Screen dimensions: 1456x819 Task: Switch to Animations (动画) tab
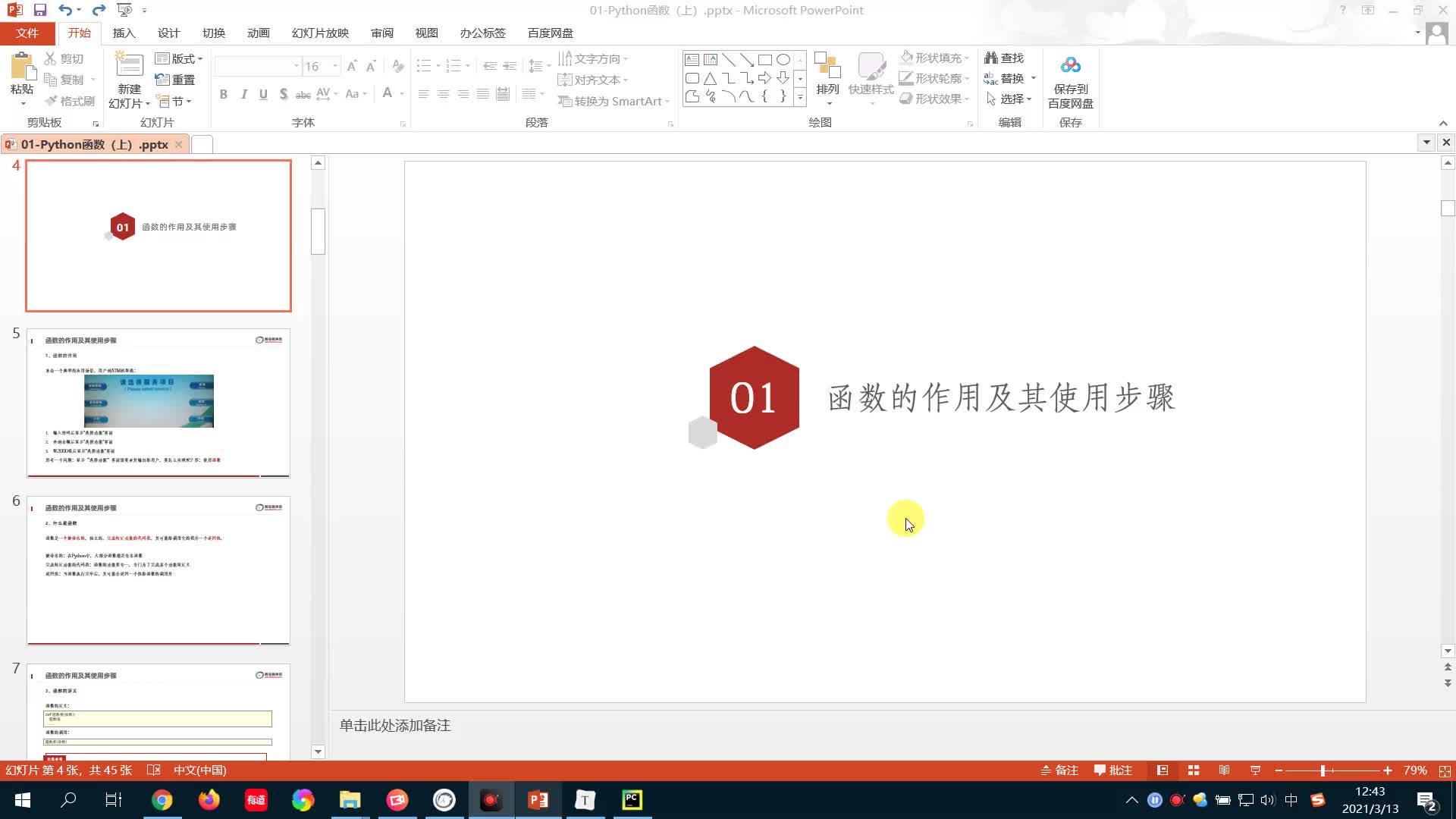(258, 33)
